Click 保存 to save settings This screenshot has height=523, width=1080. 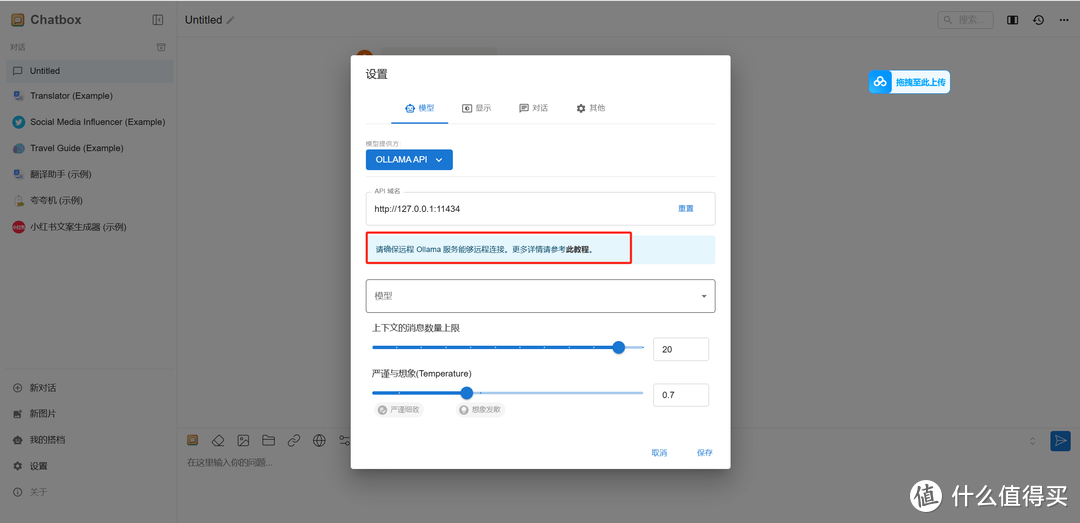click(705, 453)
